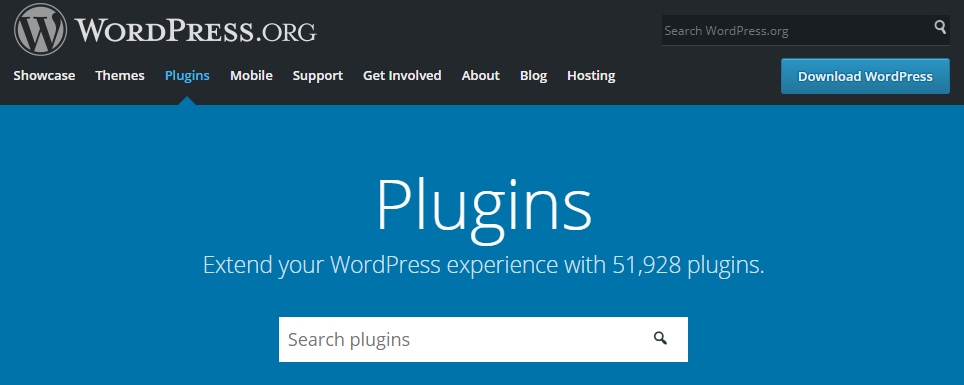This screenshot has width=964, height=385.
Task: Select the Plugins nav item
Action: click(188, 76)
